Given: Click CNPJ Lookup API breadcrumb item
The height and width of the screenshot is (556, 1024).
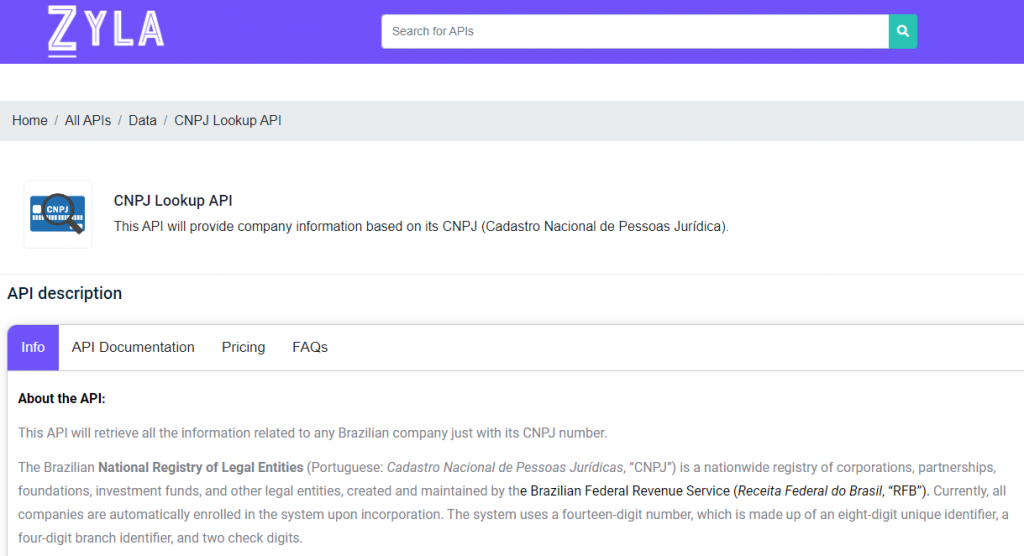Looking at the screenshot, I should click(x=227, y=120).
